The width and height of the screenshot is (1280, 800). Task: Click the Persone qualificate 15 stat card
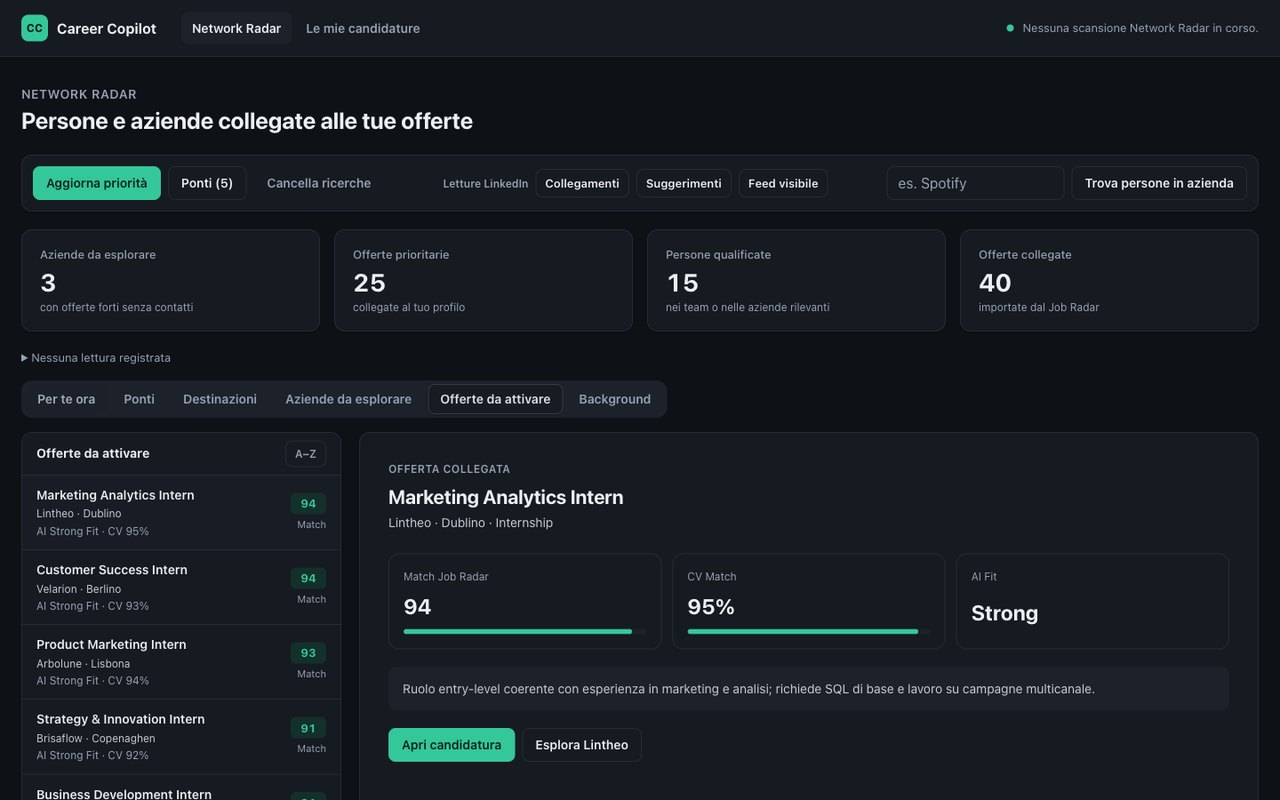(x=796, y=280)
